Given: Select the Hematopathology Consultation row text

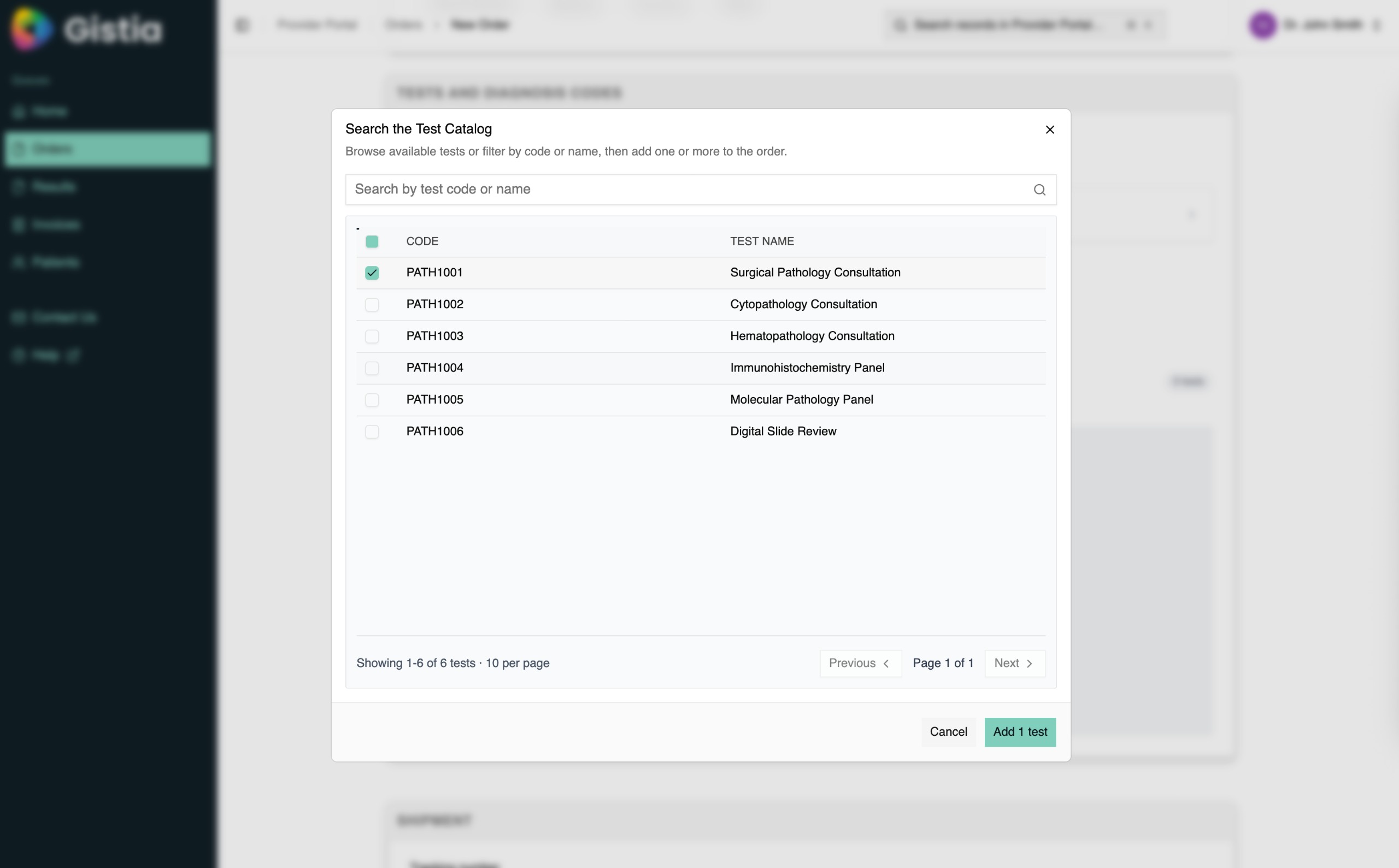Looking at the screenshot, I should point(812,336).
